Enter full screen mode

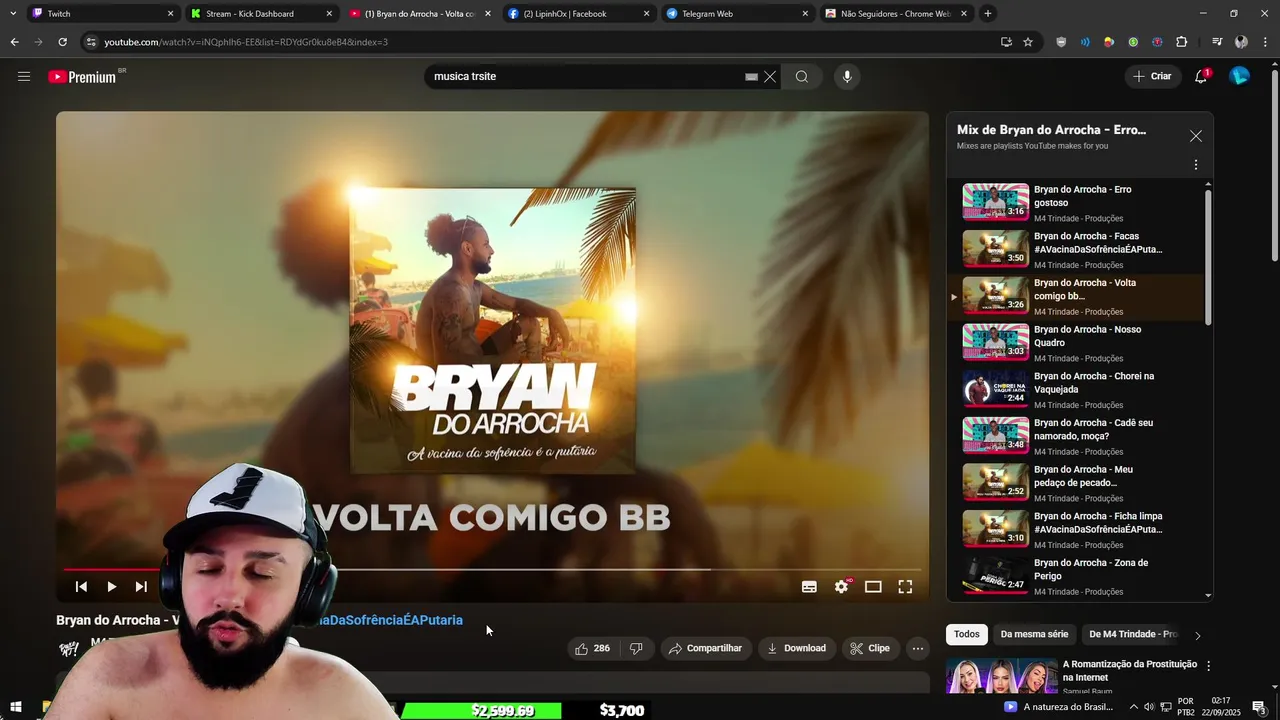click(905, 587)
